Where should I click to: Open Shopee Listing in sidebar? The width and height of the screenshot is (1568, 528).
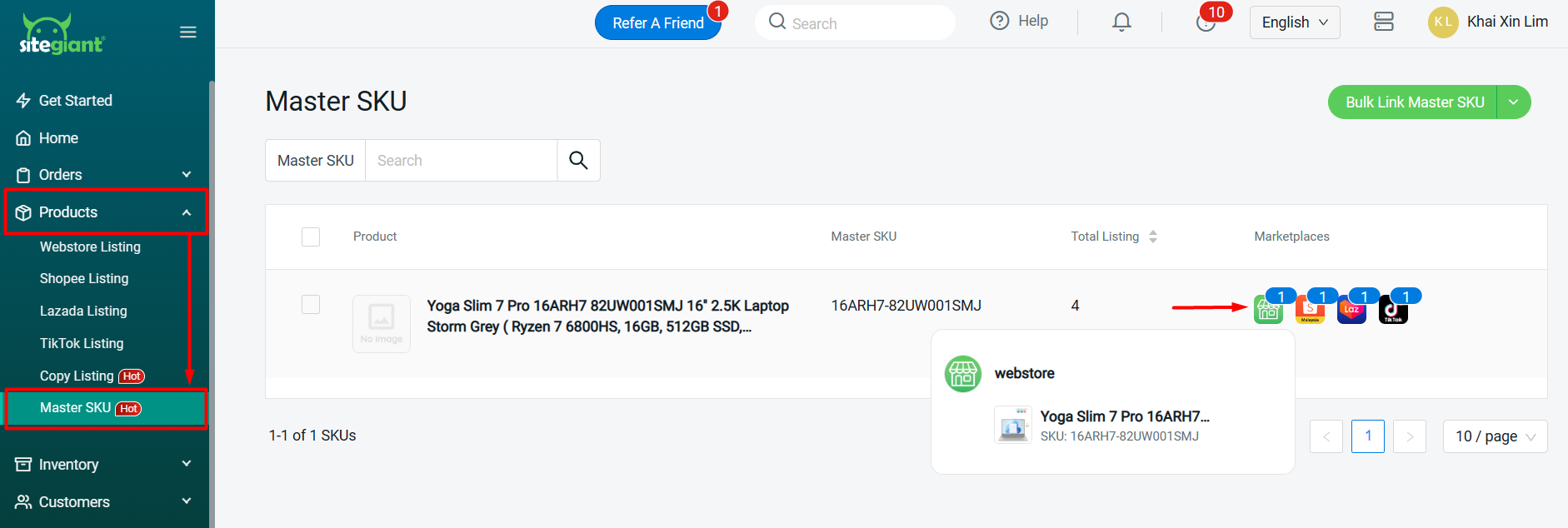[x=84, y=278]
